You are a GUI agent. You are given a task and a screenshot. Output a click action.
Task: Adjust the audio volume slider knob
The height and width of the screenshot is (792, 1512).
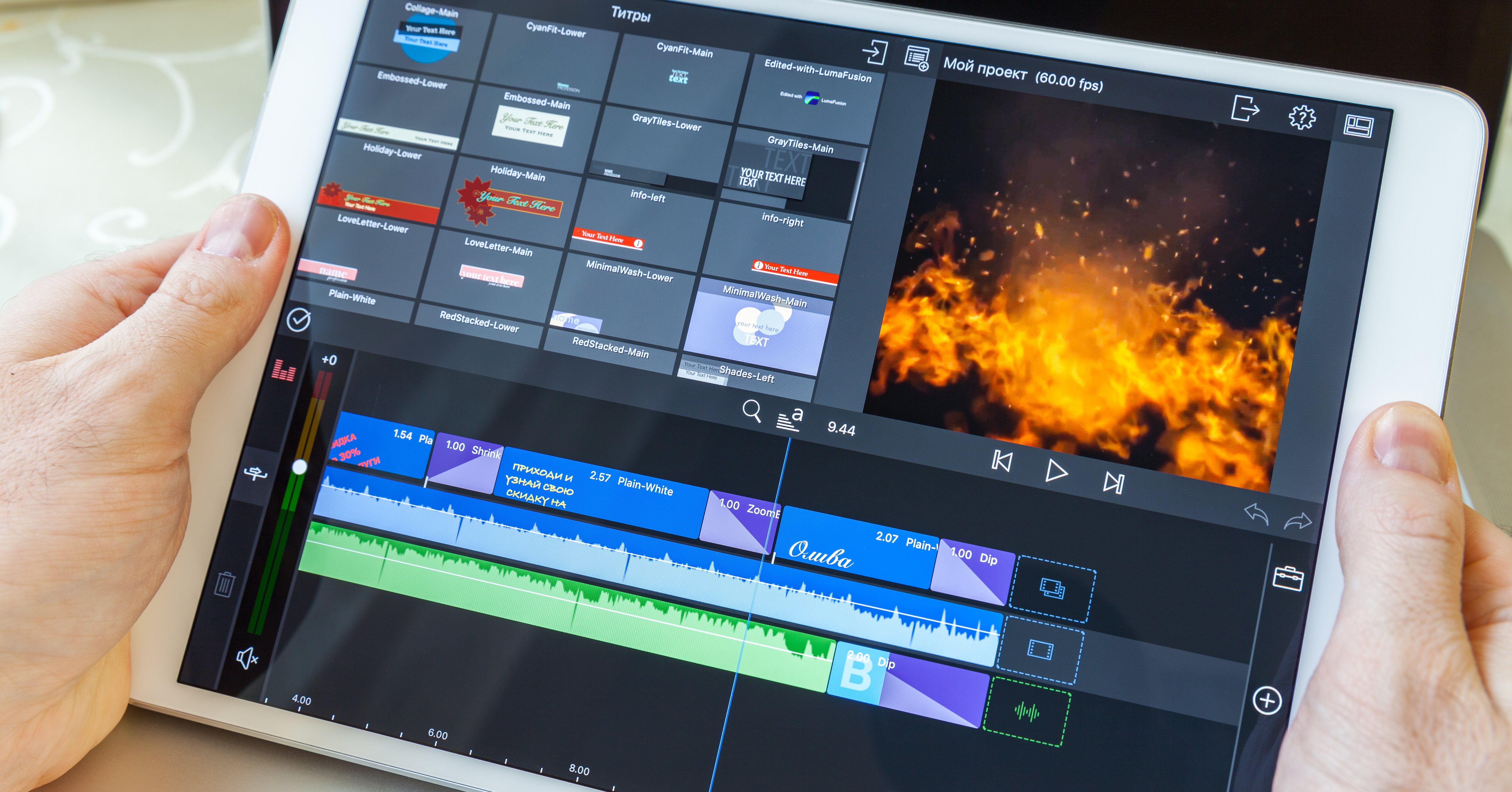(300, 467)
